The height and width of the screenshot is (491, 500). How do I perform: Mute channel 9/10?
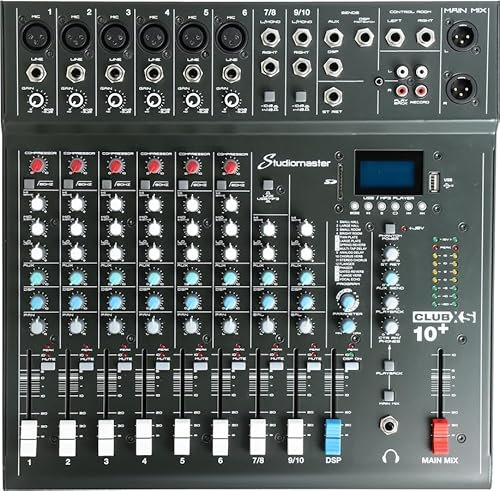[314, 366]
